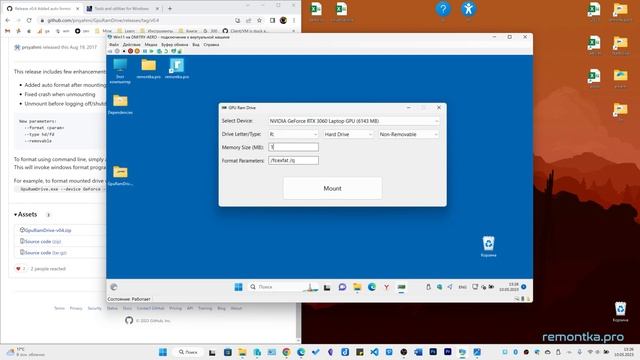Open the Select Device dropdown
This screenshot has width=640, height=360.
pyautogui.click(x=354, y=121)
